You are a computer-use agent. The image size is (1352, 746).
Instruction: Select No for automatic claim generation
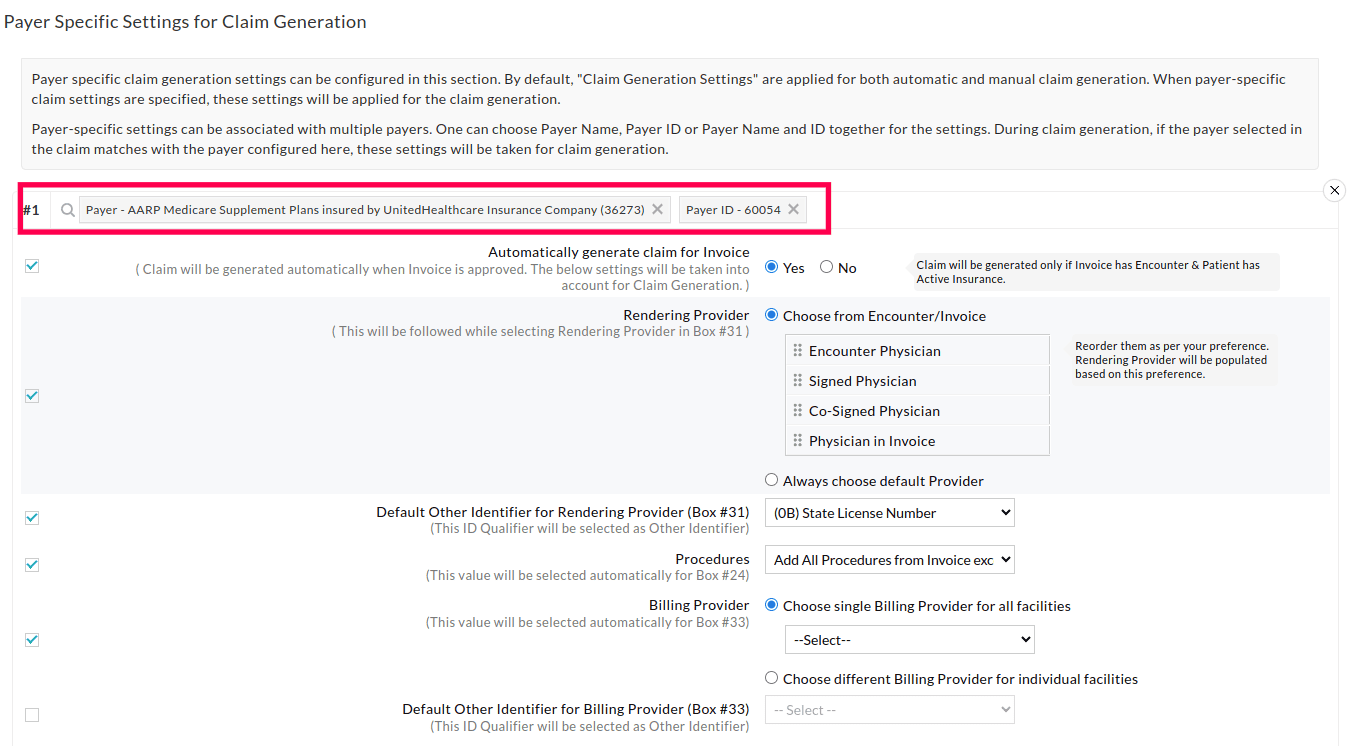click(826, 267)
